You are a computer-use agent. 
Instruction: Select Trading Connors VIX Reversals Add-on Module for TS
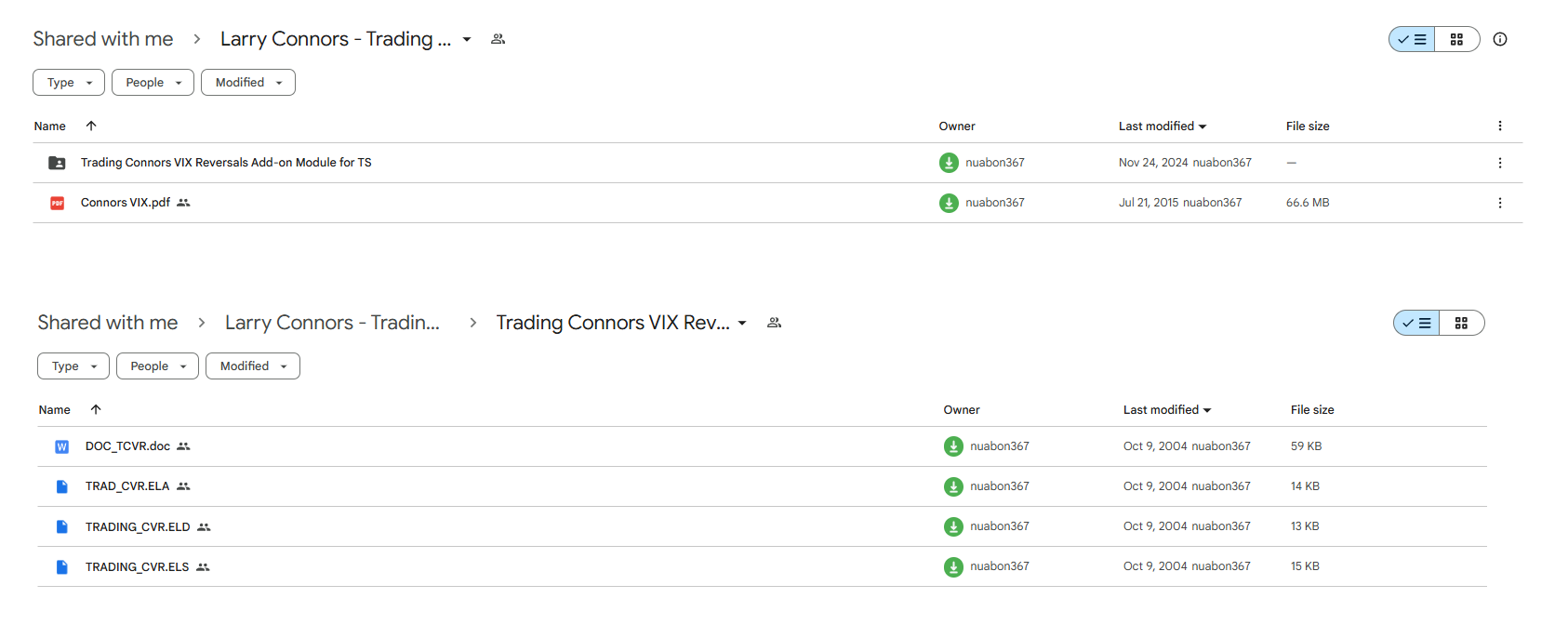click(x=226, y=163)
